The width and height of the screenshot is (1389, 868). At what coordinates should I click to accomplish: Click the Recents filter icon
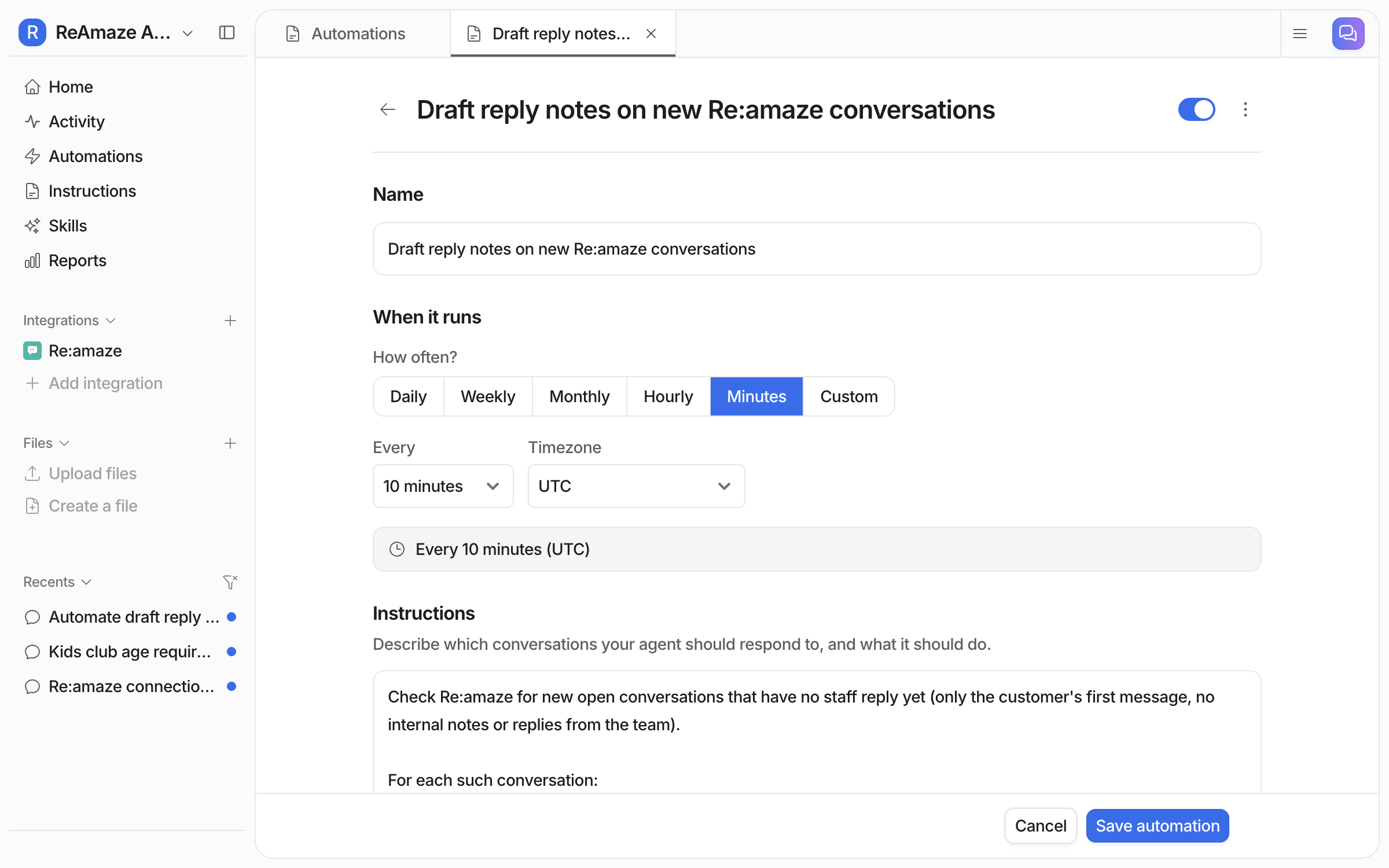point(230,582)
